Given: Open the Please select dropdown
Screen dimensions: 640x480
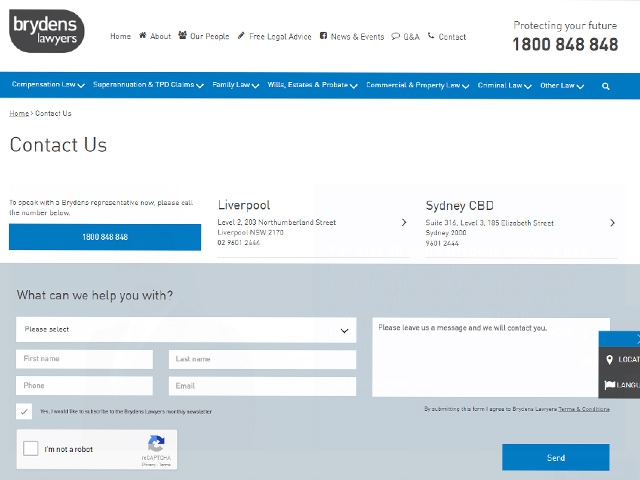Looking at the screenshot, I should pos(186,329).
